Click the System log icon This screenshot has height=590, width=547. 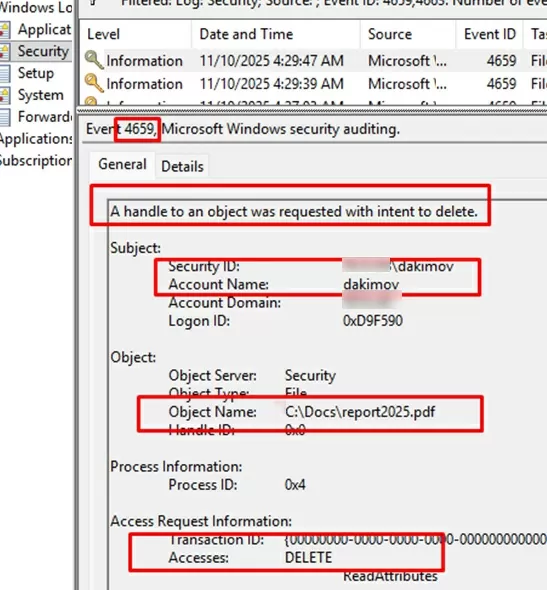point(5,95)
